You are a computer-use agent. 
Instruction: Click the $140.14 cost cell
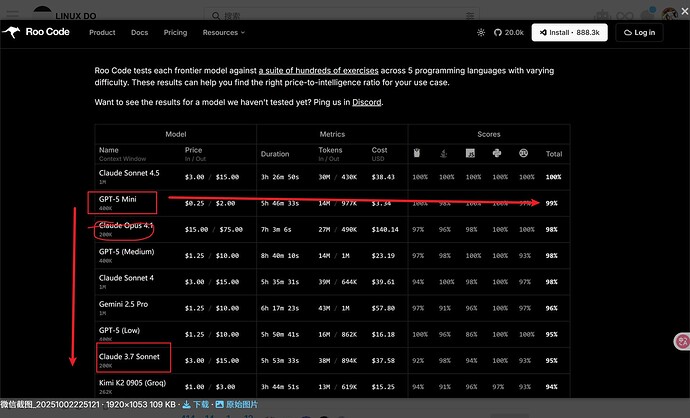coord(385,230)
